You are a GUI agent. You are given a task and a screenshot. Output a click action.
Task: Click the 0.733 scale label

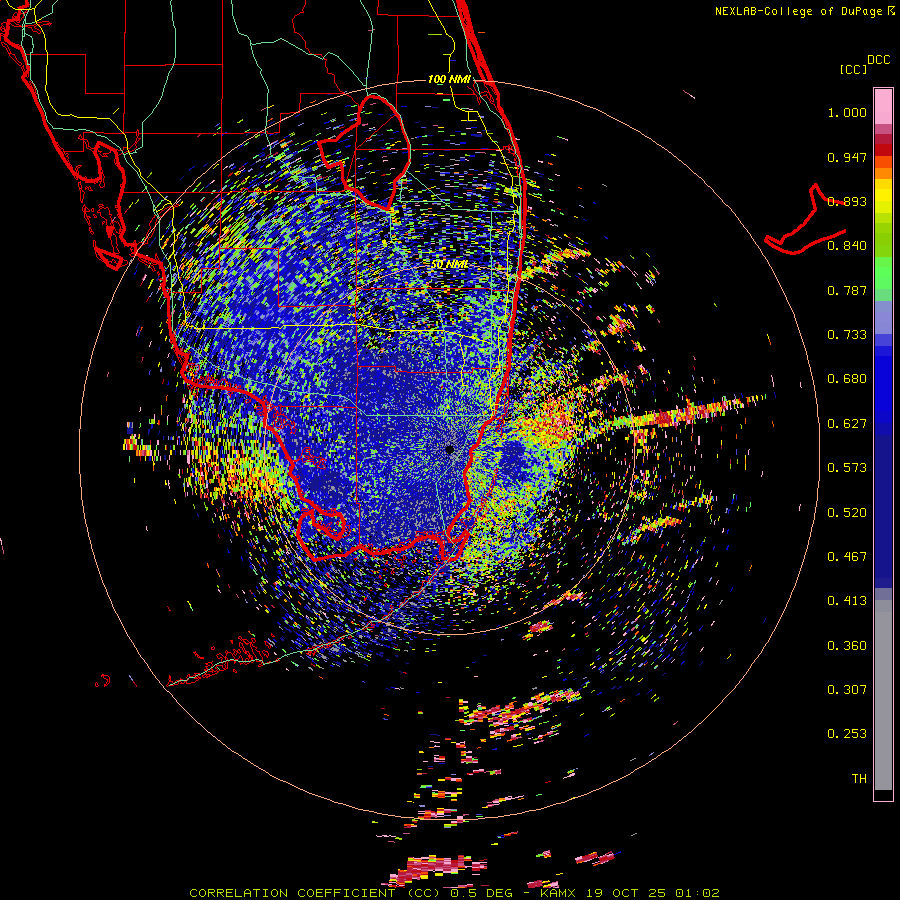tap(847, 335)
